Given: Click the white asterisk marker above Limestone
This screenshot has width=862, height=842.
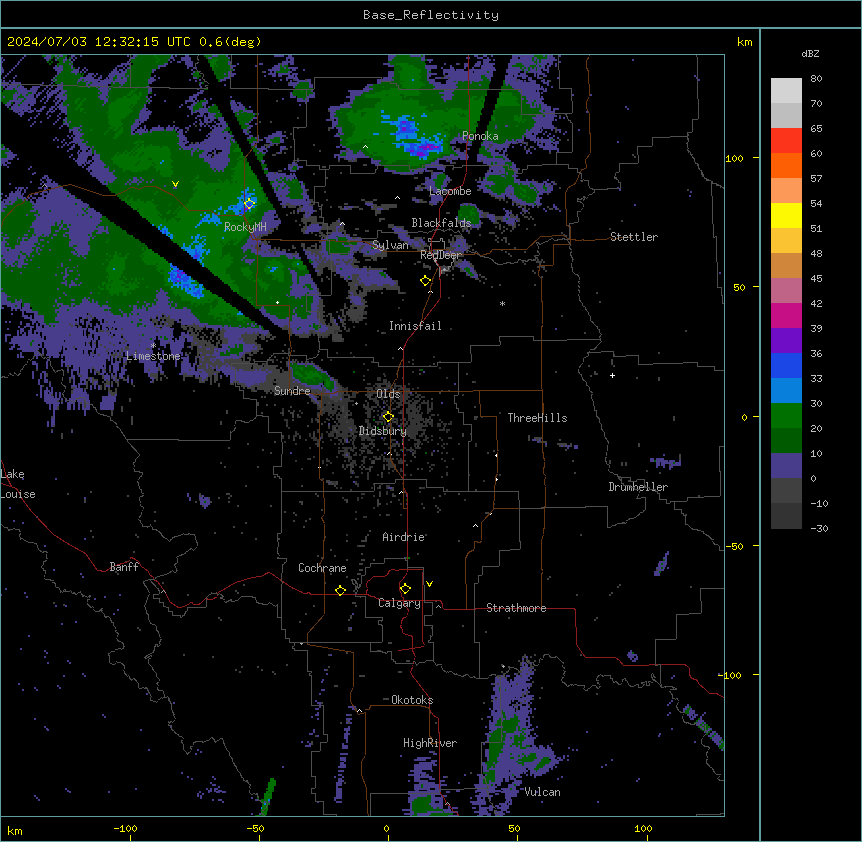Looking at the screenshot, I should pos(153,345).
